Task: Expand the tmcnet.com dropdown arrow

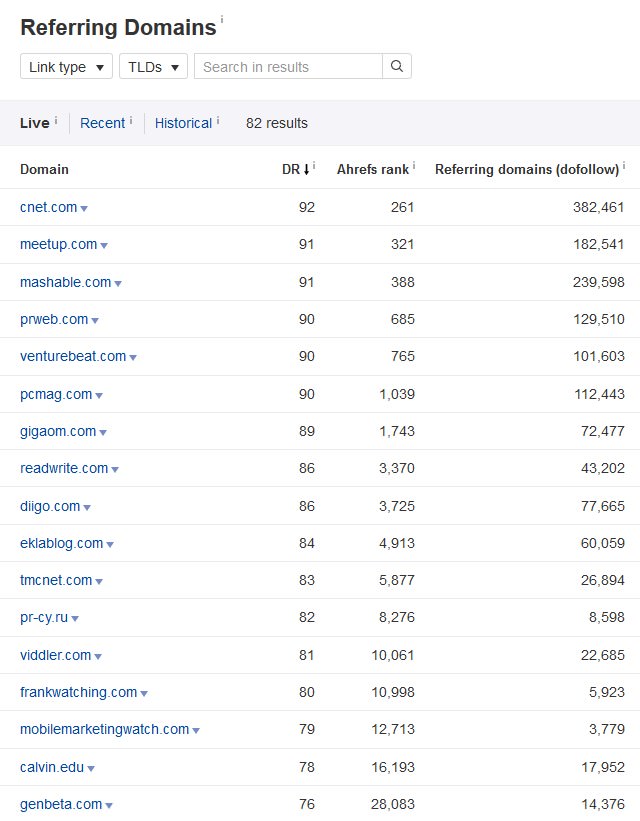Action: coord(99,582)
